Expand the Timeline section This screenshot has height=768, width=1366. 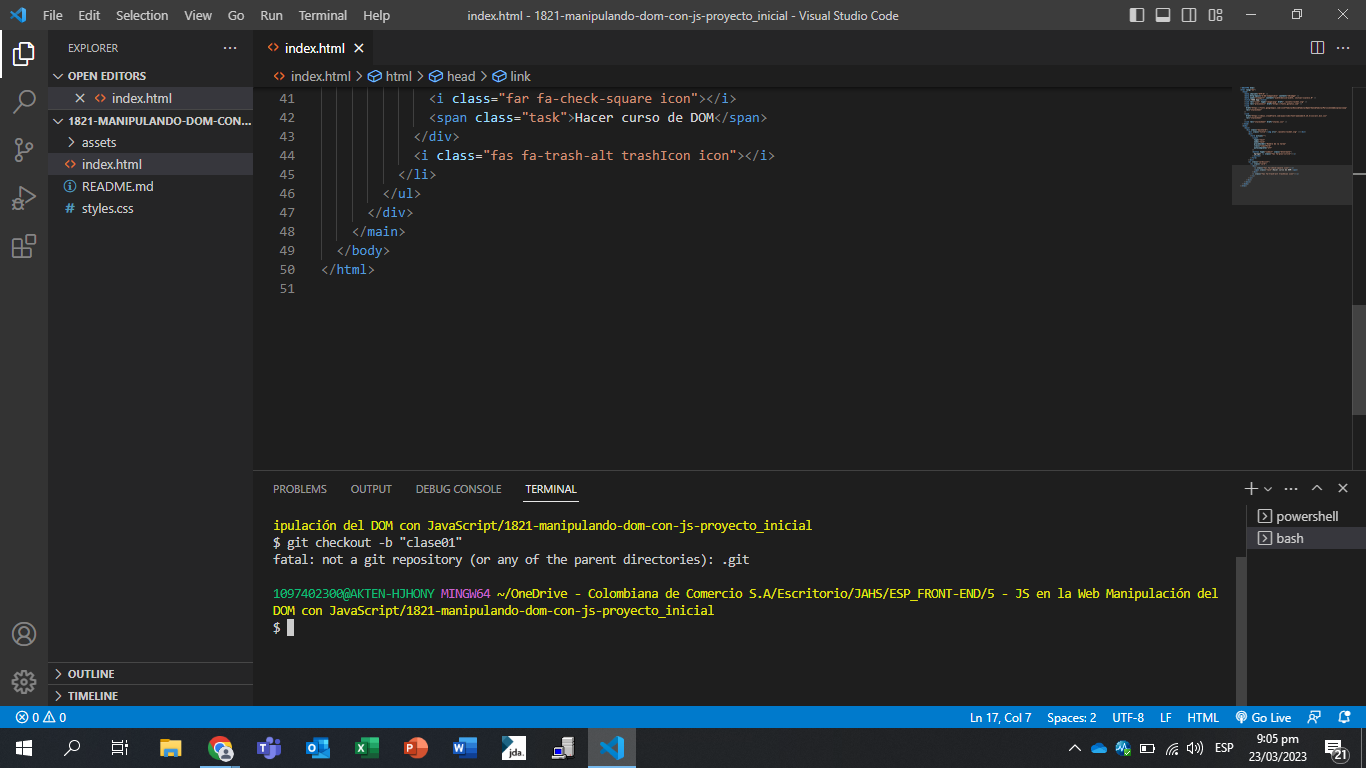150,695
